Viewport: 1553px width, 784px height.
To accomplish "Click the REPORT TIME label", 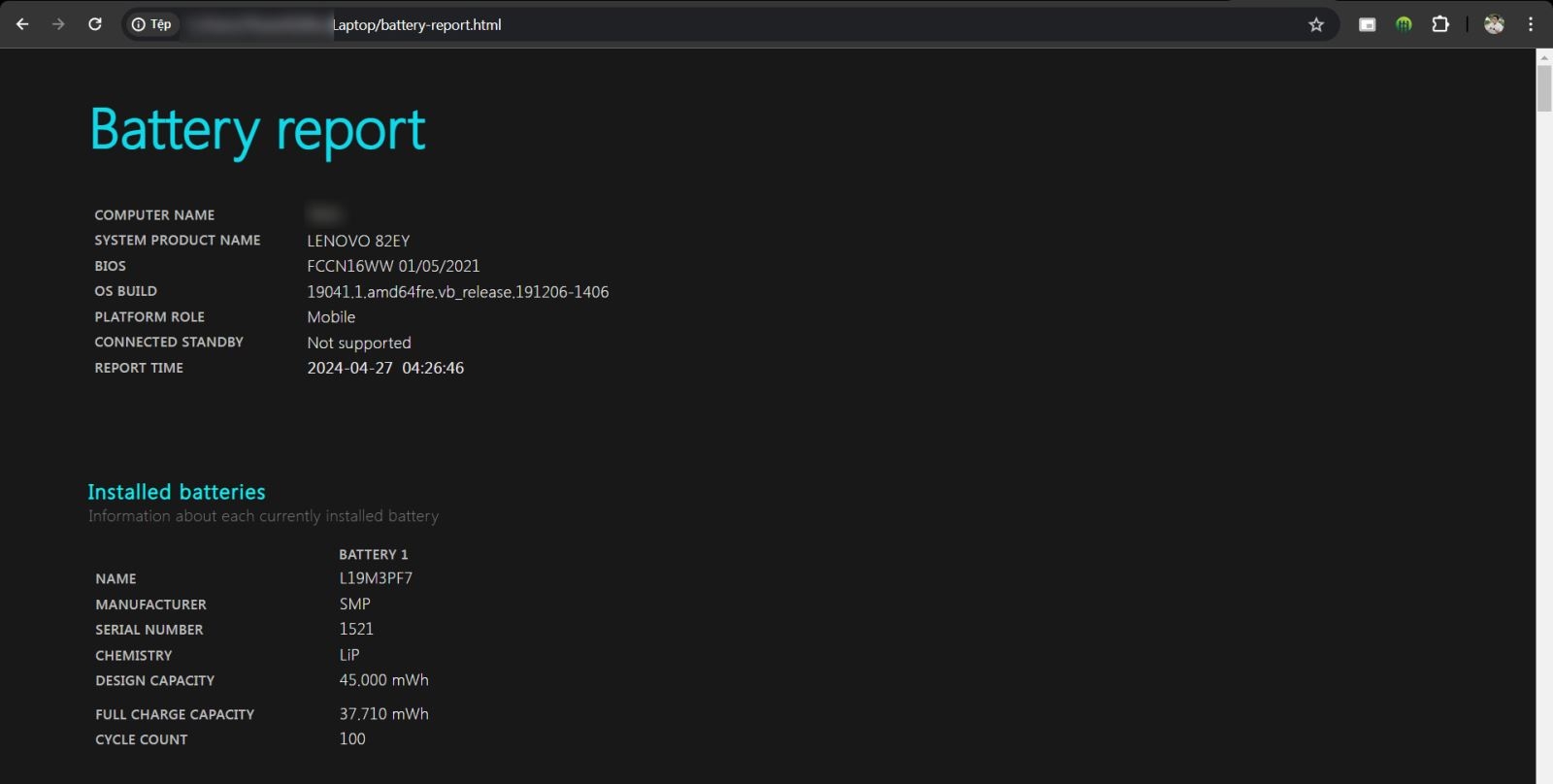I will point(139,368).
